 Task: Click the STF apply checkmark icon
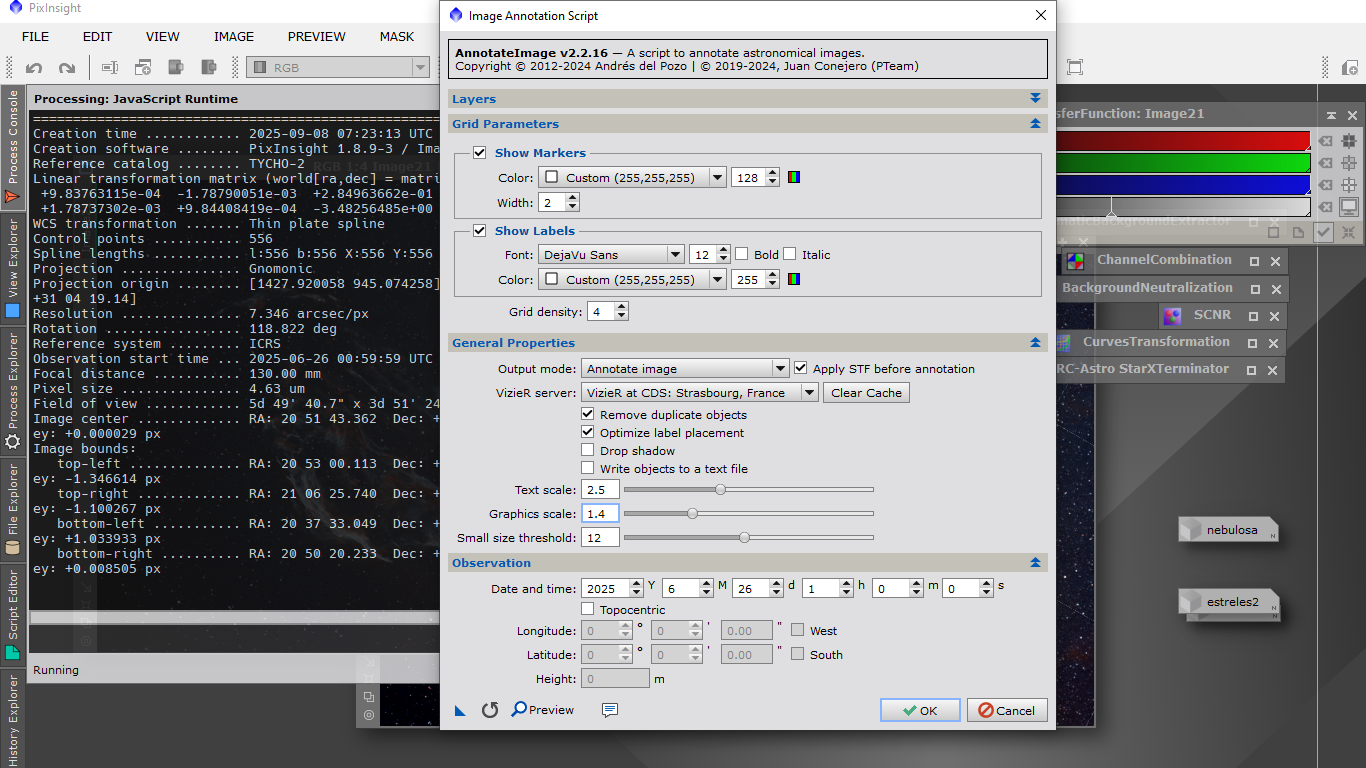coord(1324,232)
